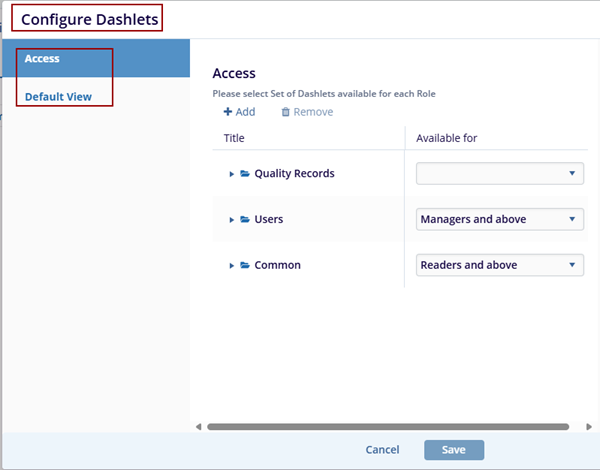
Task: Click the Cancel link
Action: click(382, 450)
